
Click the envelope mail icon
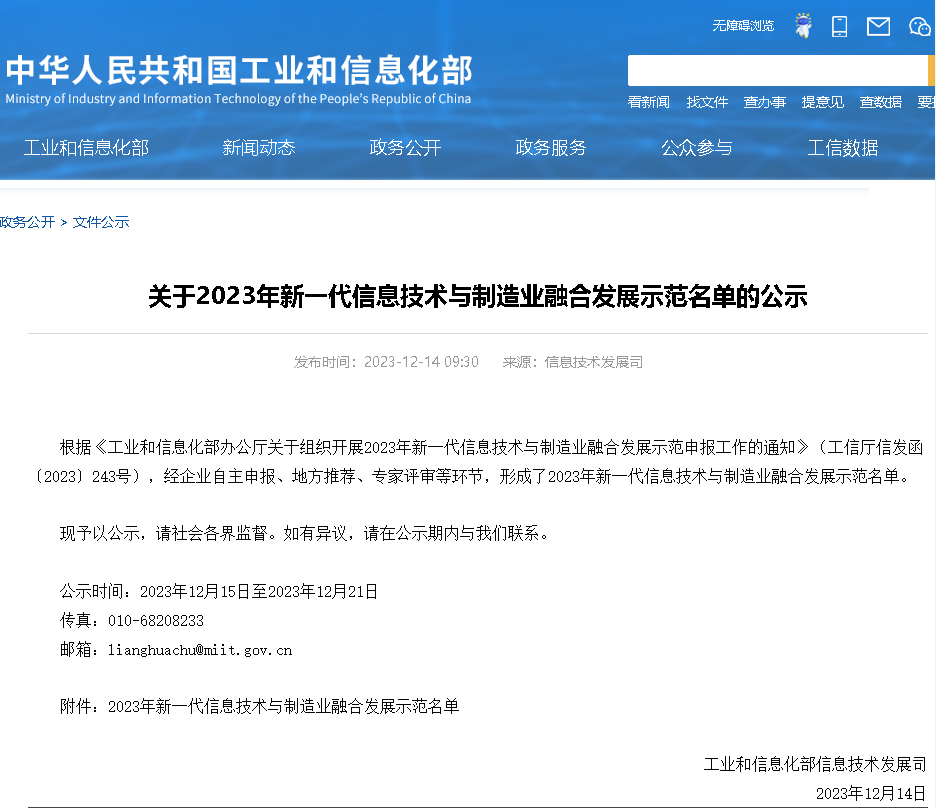878,26
